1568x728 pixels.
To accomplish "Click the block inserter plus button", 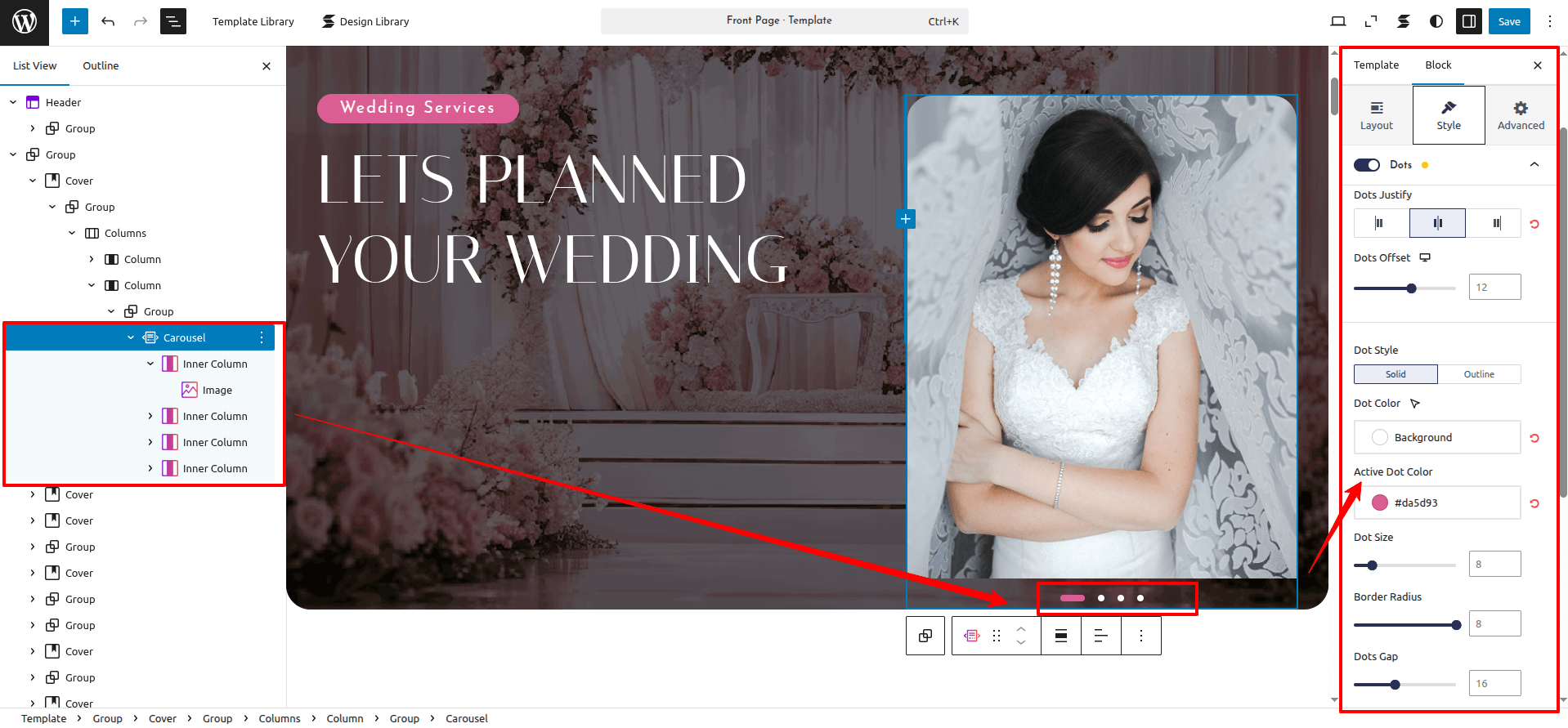I will coord(74,21).
